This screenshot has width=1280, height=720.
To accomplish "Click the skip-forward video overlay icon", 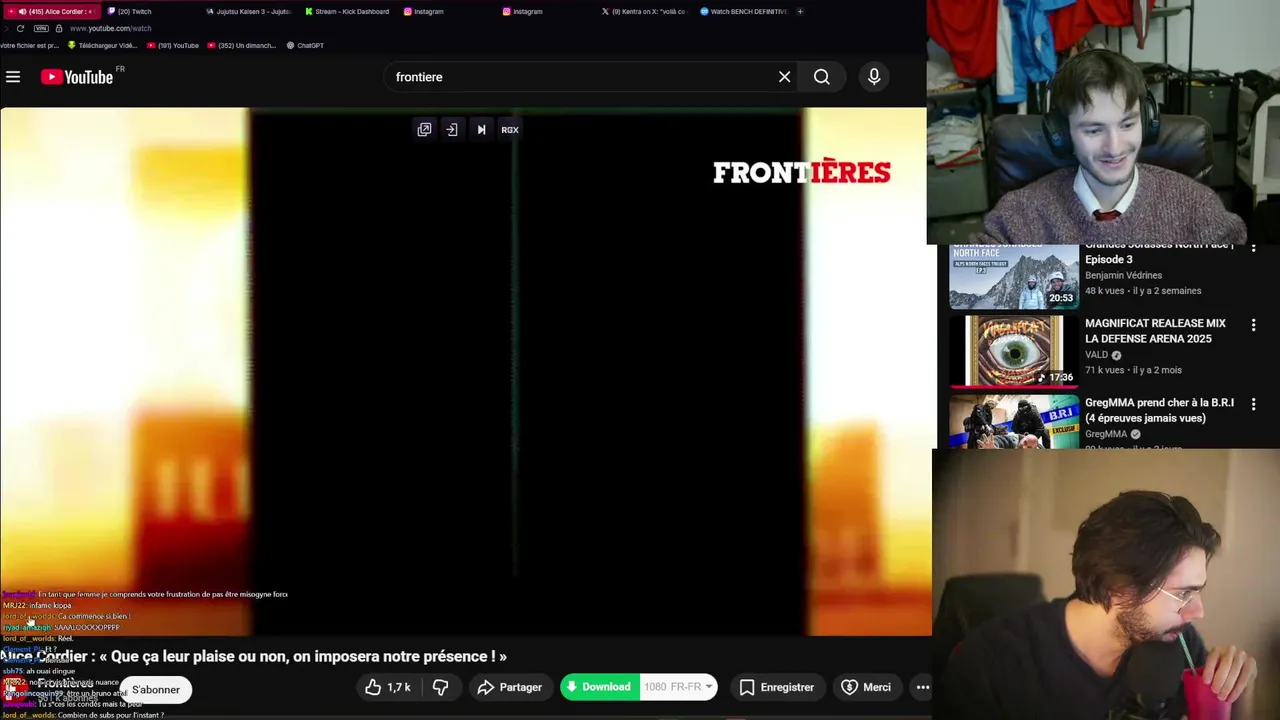I will click(481, 129).
